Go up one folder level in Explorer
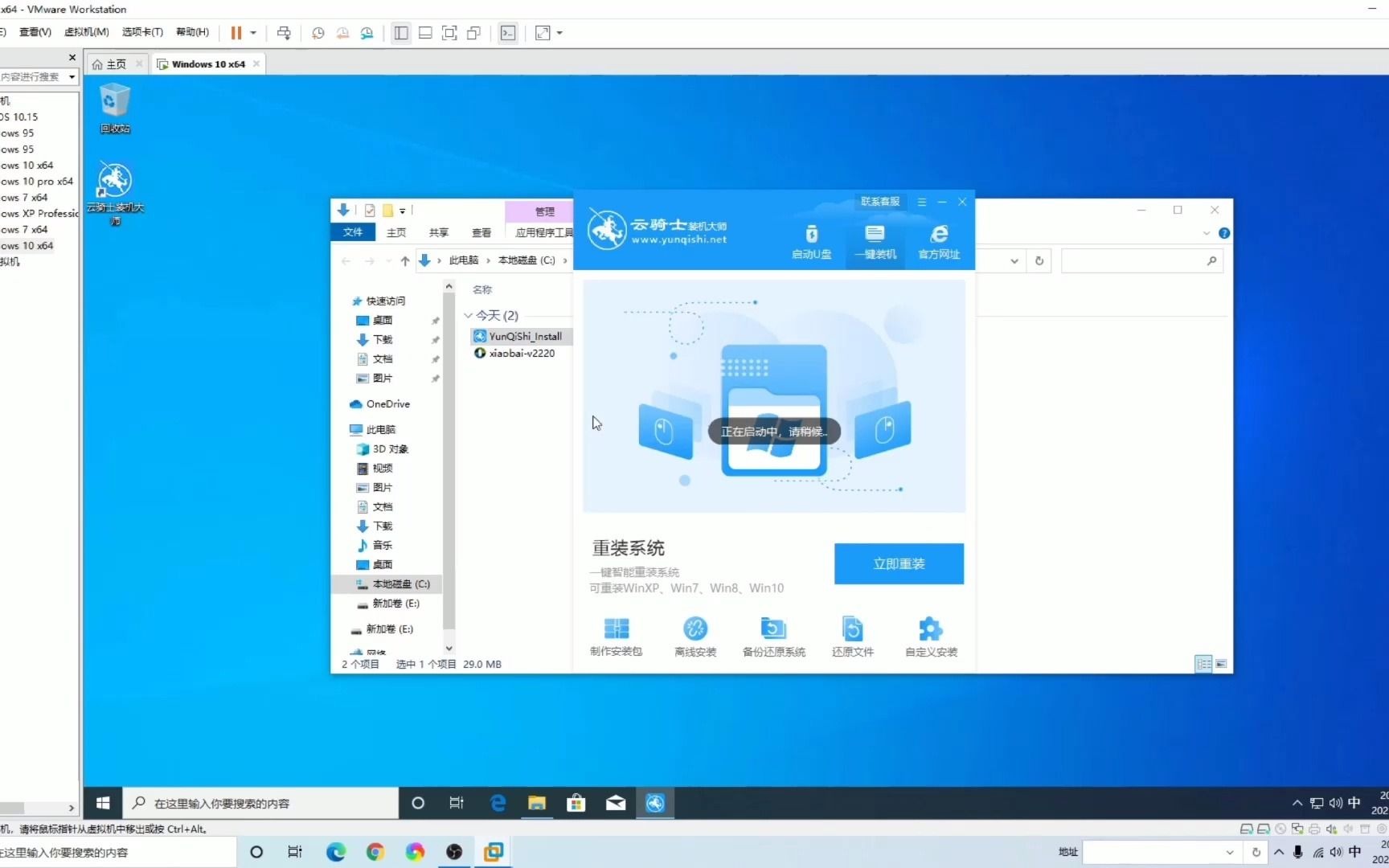 pos(404,260)
